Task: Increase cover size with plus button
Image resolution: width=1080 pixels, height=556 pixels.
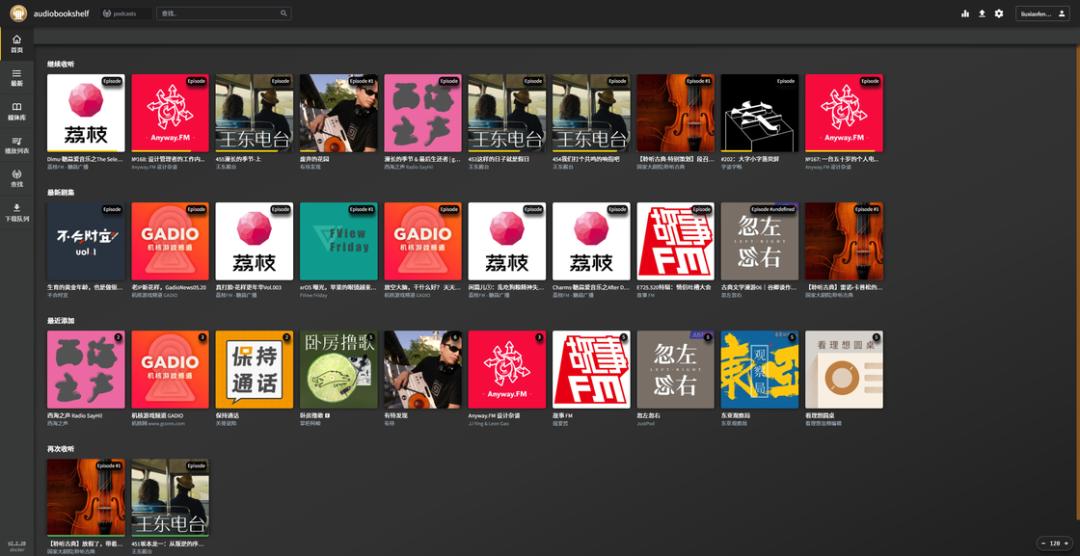Action: pyautogui.click(x=1066, y=543)
